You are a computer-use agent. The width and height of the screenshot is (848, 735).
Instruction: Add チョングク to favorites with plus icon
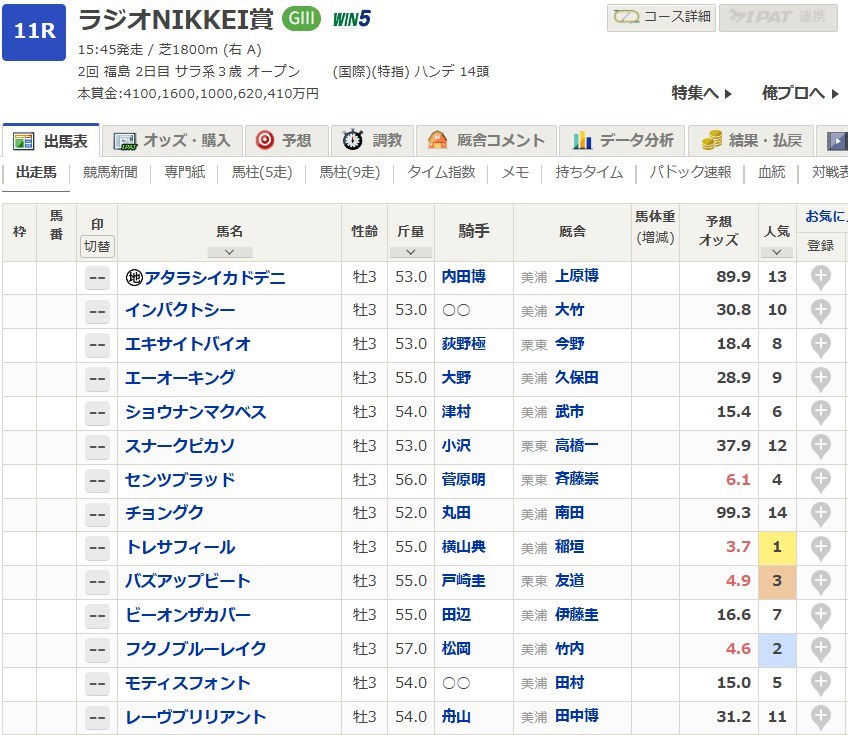(x=820, y=514)
